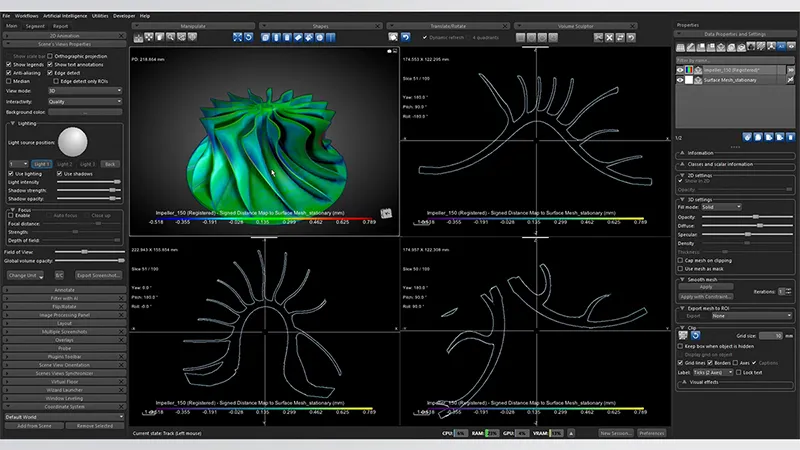Toggle the Orthographic projection checkbox
Viewport: 800px width, 450px height.
click(x=50, y=56)
